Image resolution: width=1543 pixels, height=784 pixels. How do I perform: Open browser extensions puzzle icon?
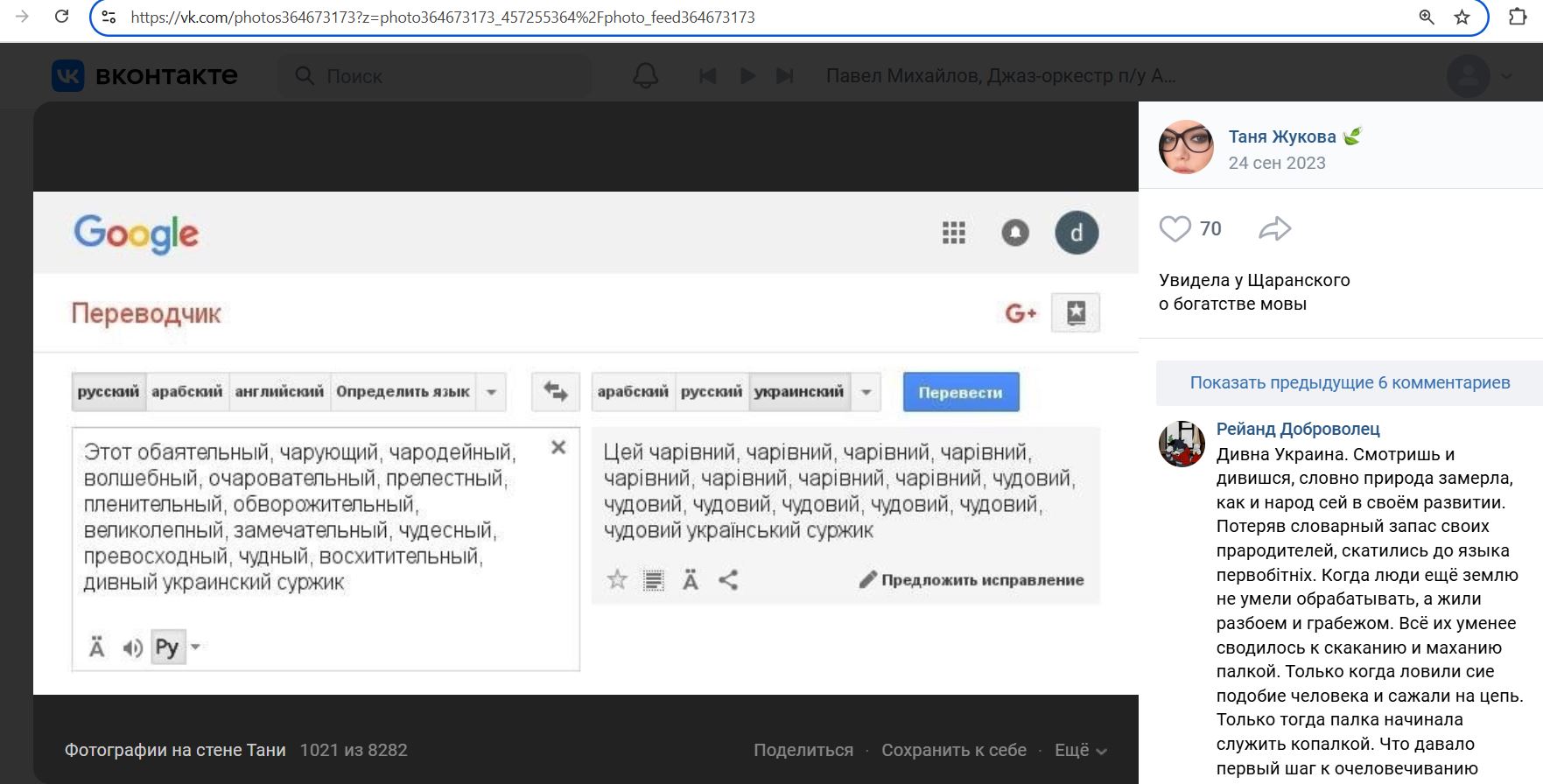click(x=1518, y=17)
